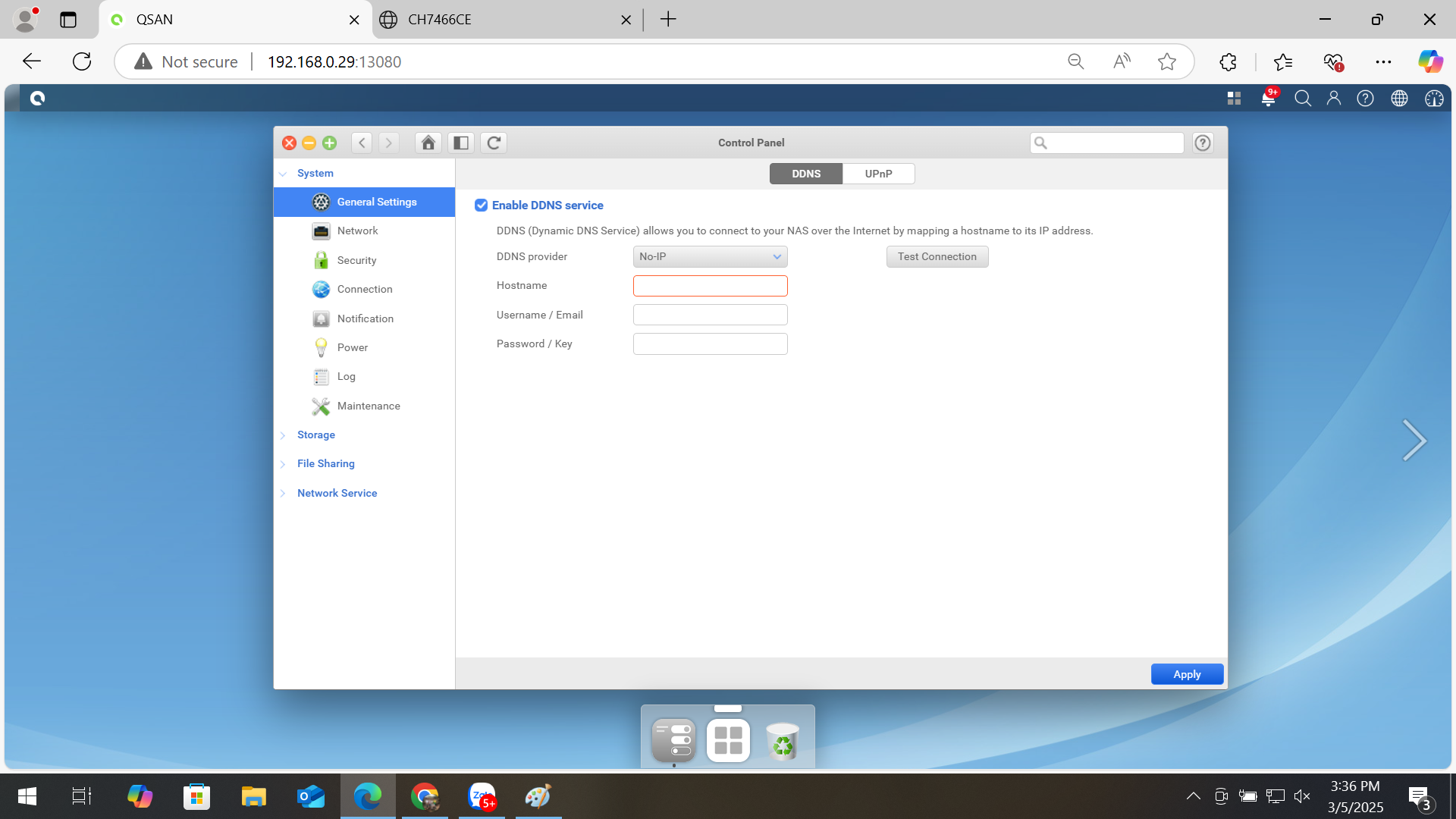Click the Test Connection button

click(937, 256)
